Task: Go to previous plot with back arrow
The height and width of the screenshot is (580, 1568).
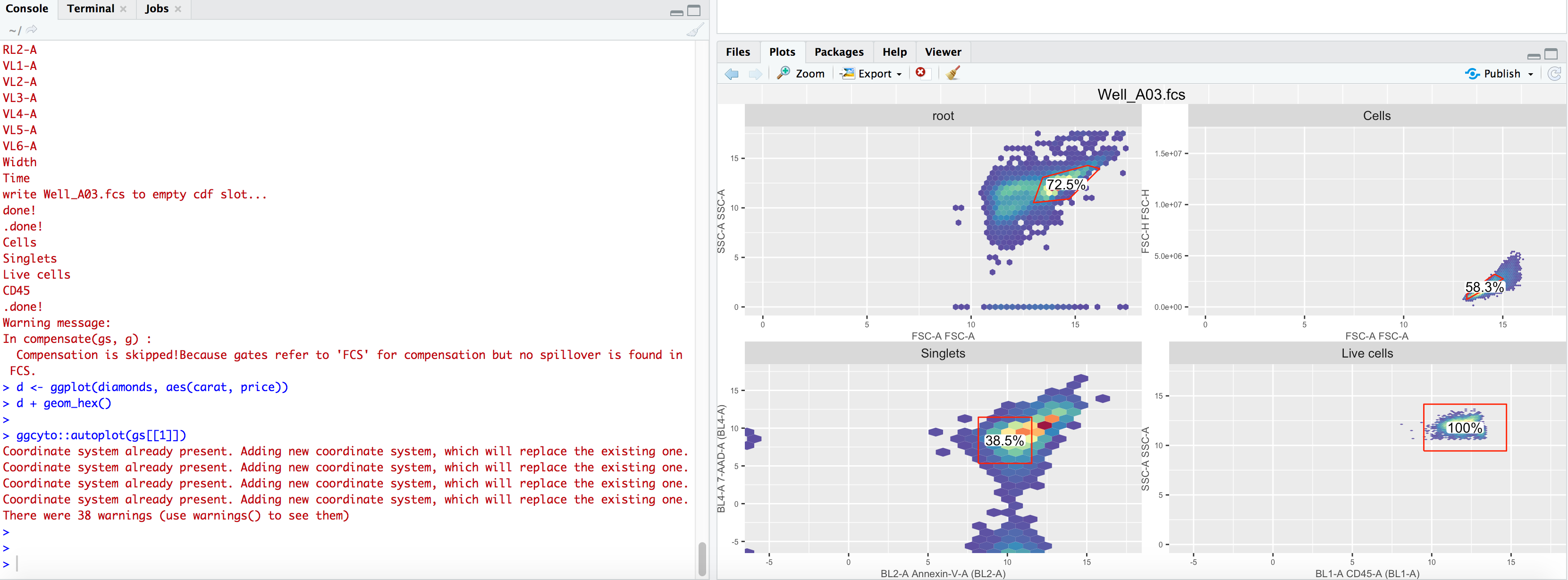Action: [x=732, y=73]
